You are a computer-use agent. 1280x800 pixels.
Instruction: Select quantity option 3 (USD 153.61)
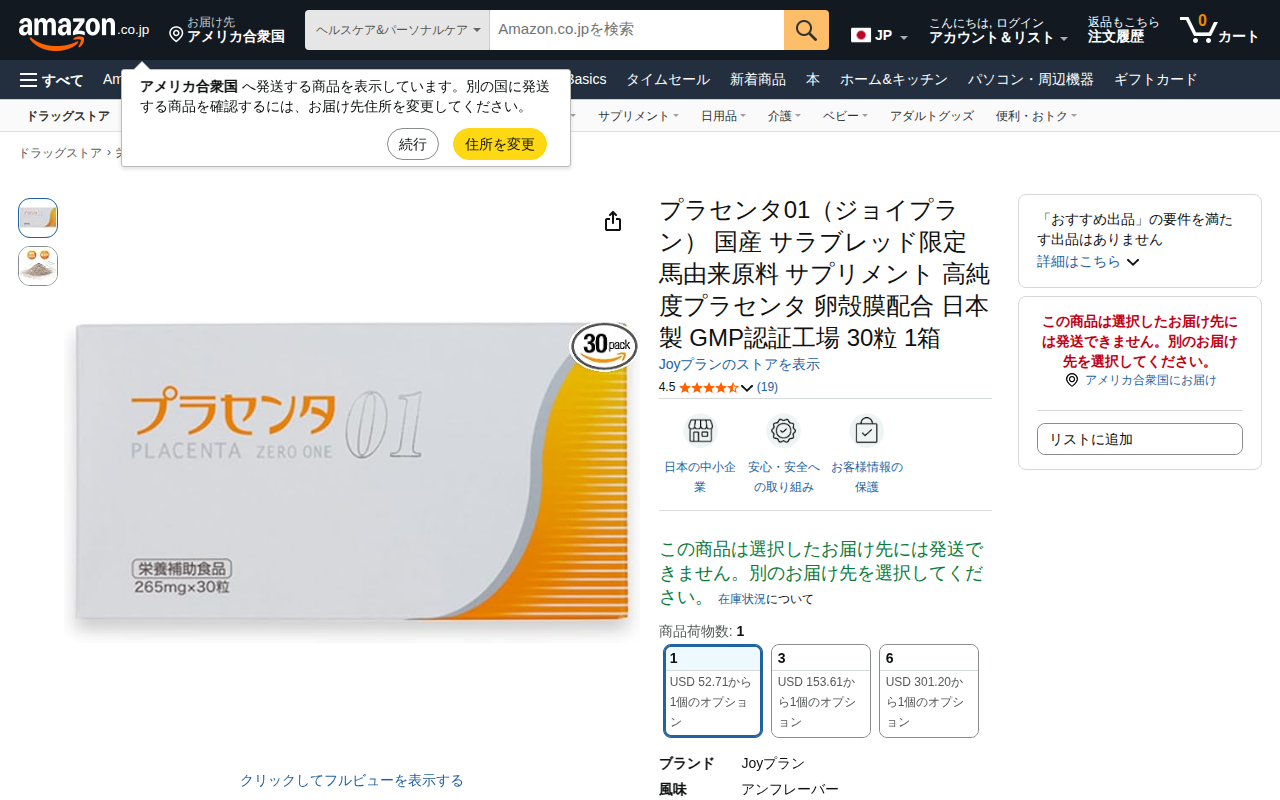point(821,690)
